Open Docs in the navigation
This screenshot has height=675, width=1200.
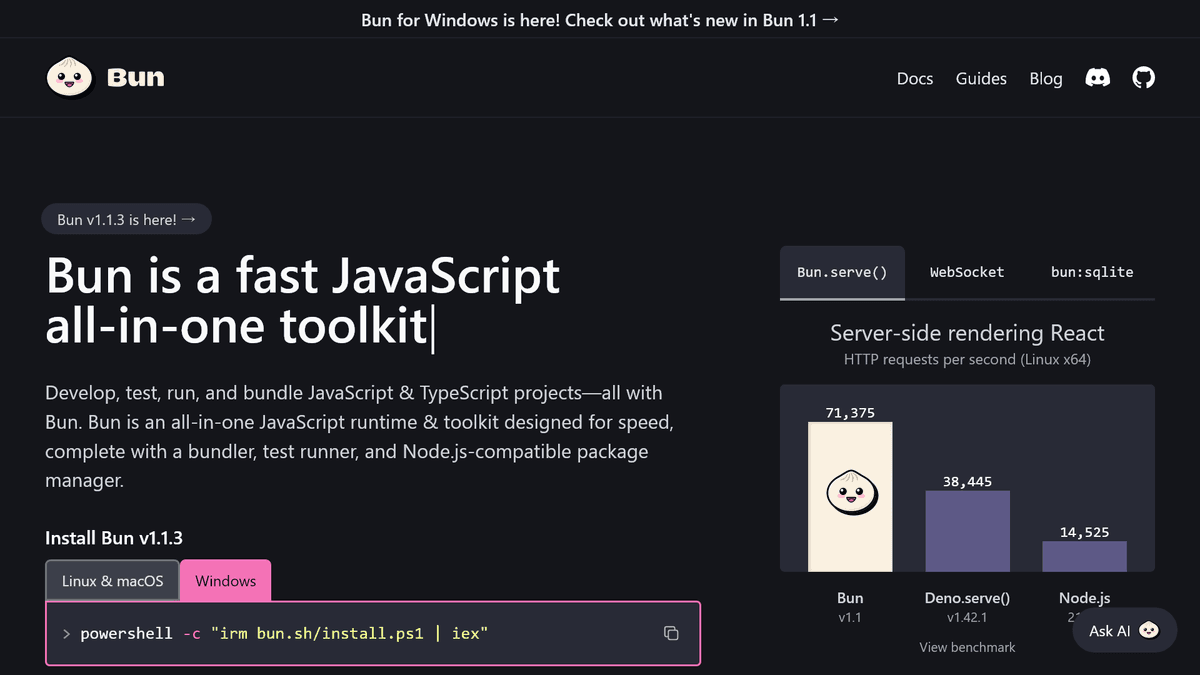(915, 79)
